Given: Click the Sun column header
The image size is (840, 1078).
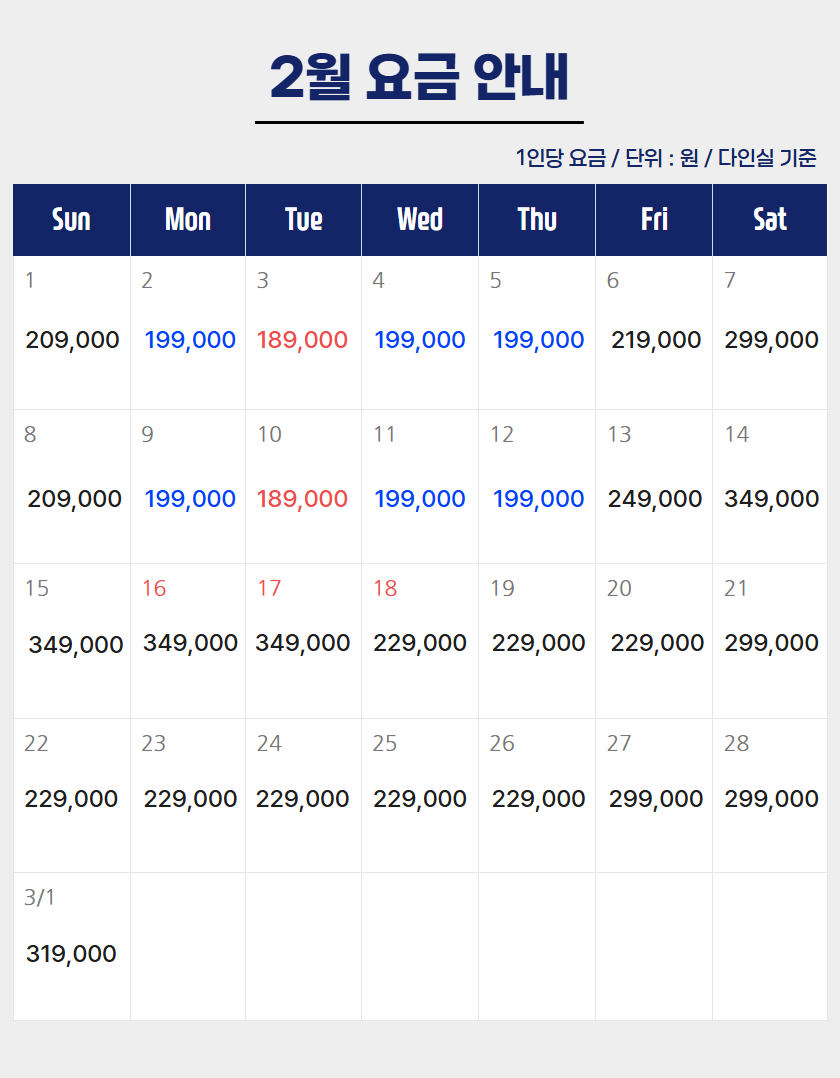Looking at the screenshot, I should click(71, 220).
